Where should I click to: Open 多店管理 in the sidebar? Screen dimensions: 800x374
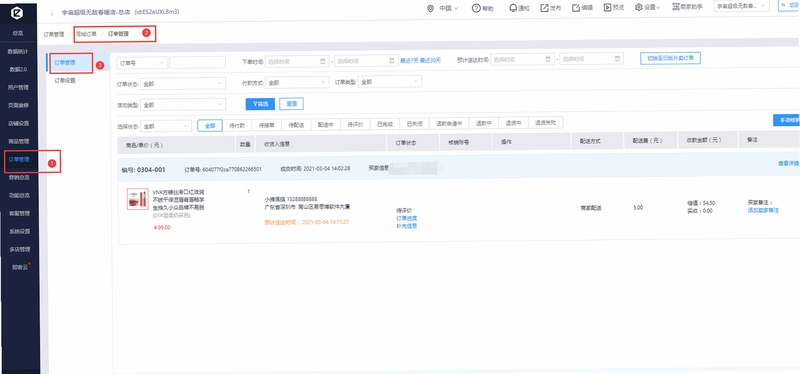pos(19,250)
